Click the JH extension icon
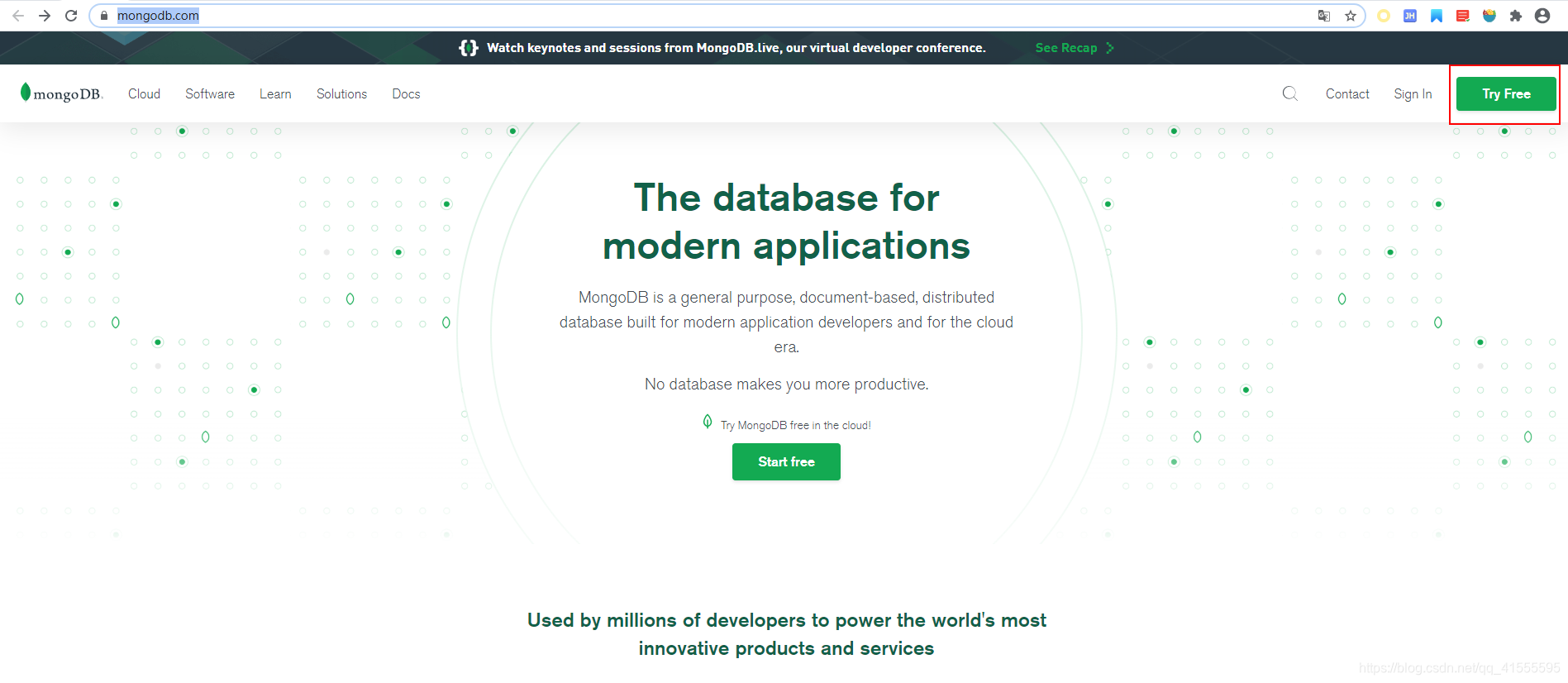 coord(1410,16)
